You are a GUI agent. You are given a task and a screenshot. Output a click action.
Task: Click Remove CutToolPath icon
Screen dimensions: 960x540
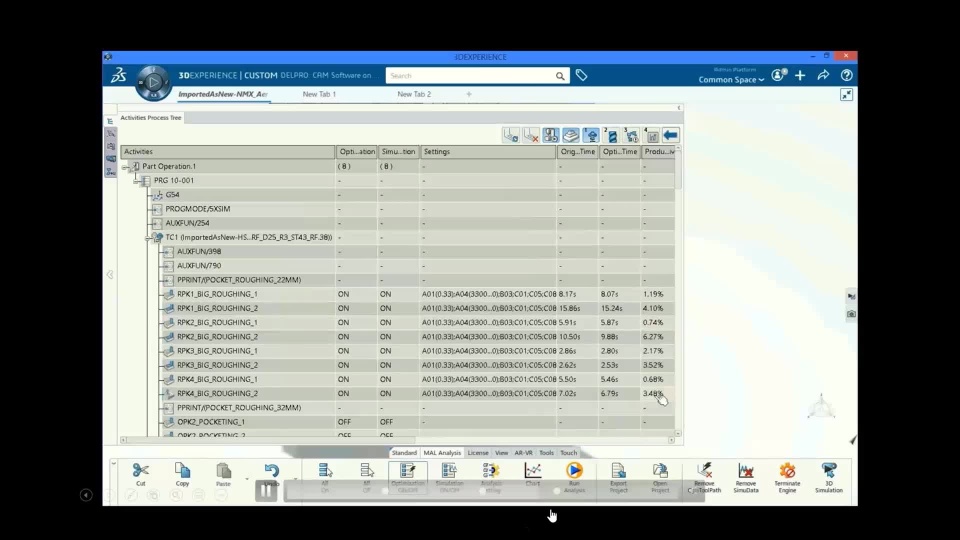[x=704, y=470]
